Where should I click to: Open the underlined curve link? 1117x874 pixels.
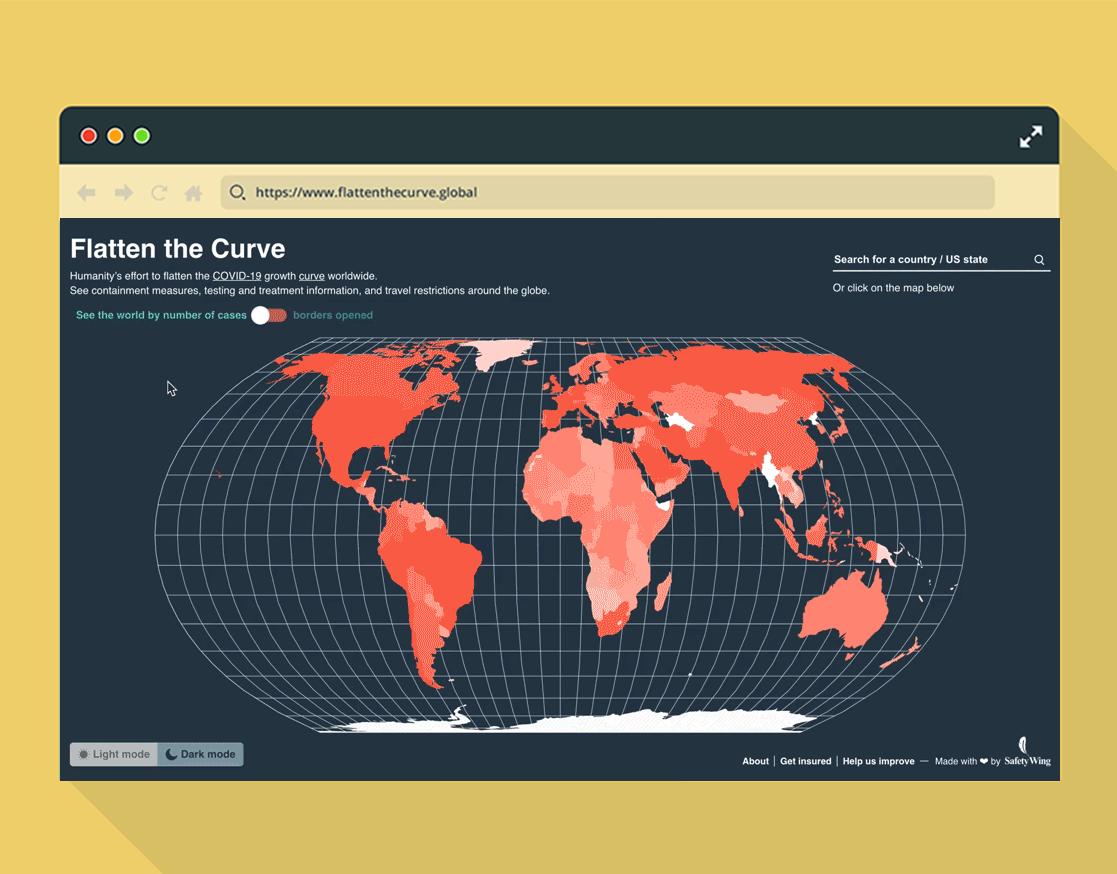tap(311, 276)
